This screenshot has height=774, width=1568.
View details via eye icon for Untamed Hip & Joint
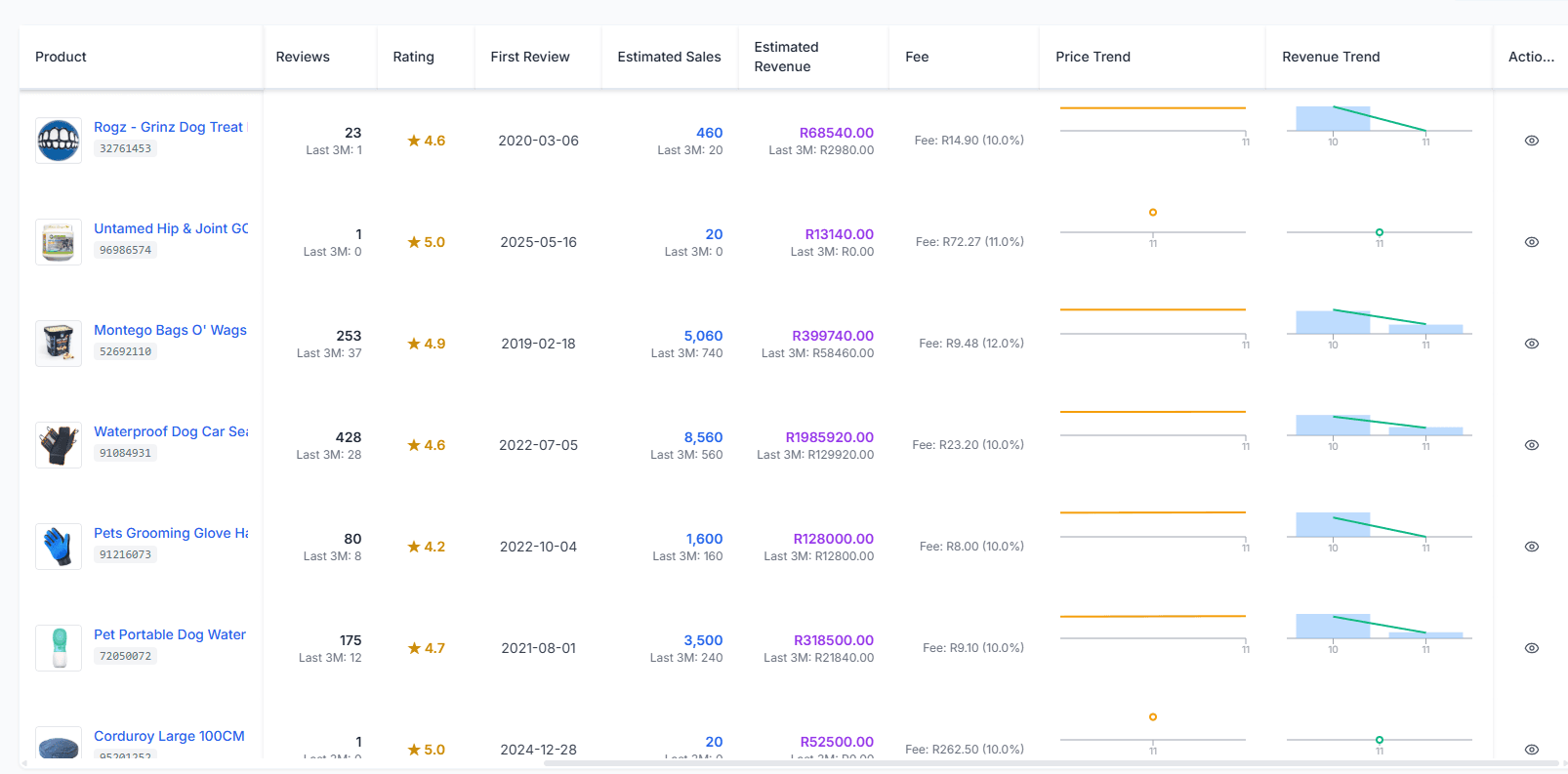[x=1531, y=242]
